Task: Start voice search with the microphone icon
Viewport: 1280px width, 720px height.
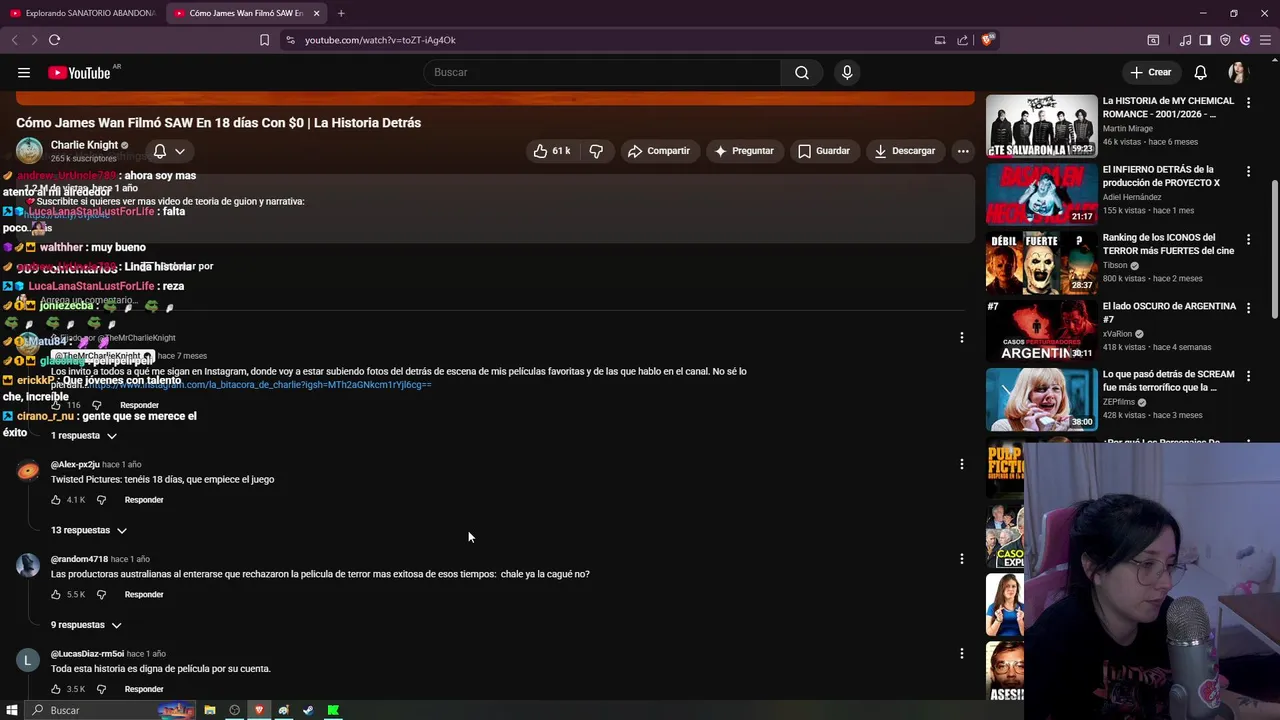Action: click(x=847, y=72)
